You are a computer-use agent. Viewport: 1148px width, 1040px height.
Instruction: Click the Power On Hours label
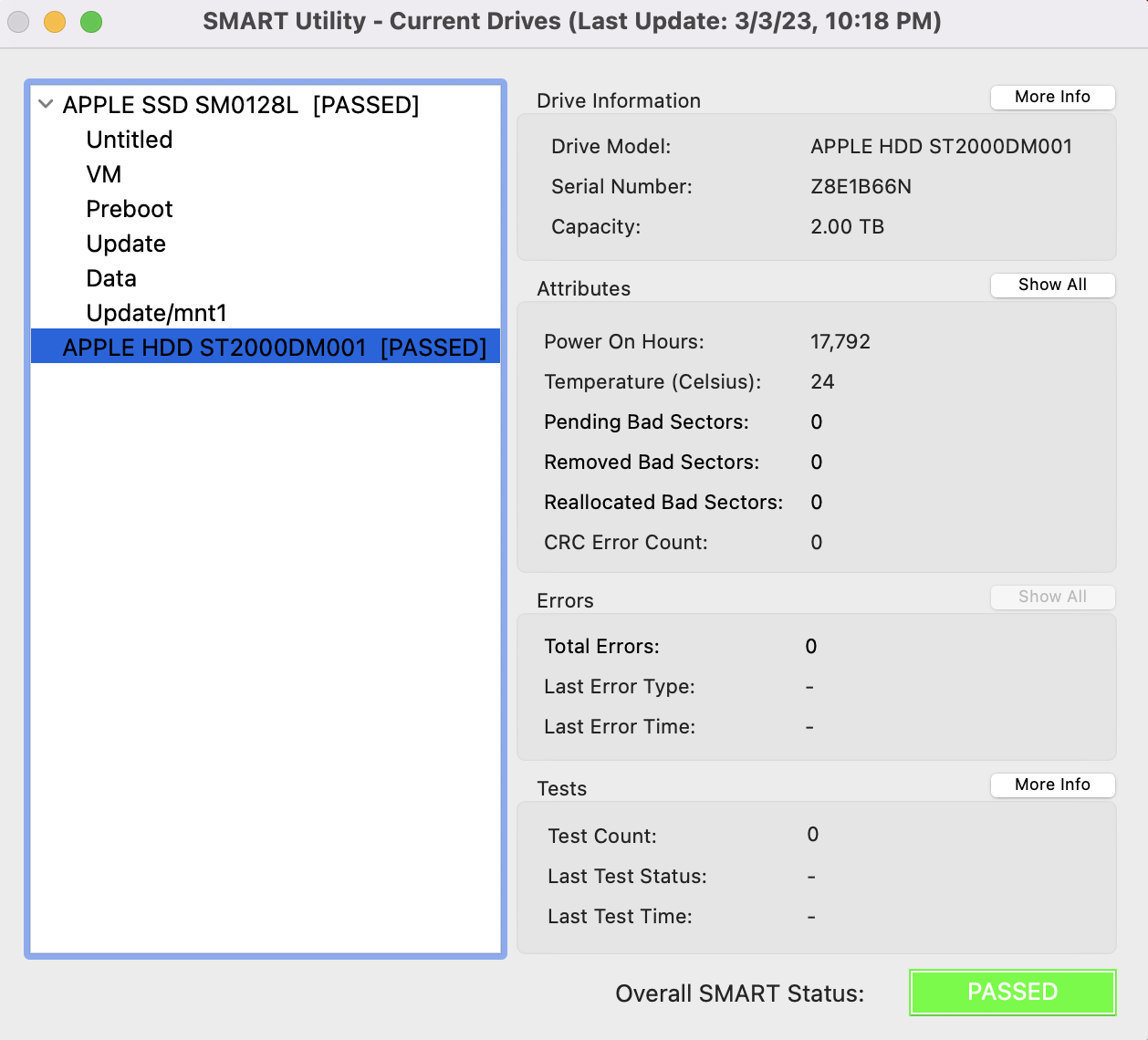624,341
